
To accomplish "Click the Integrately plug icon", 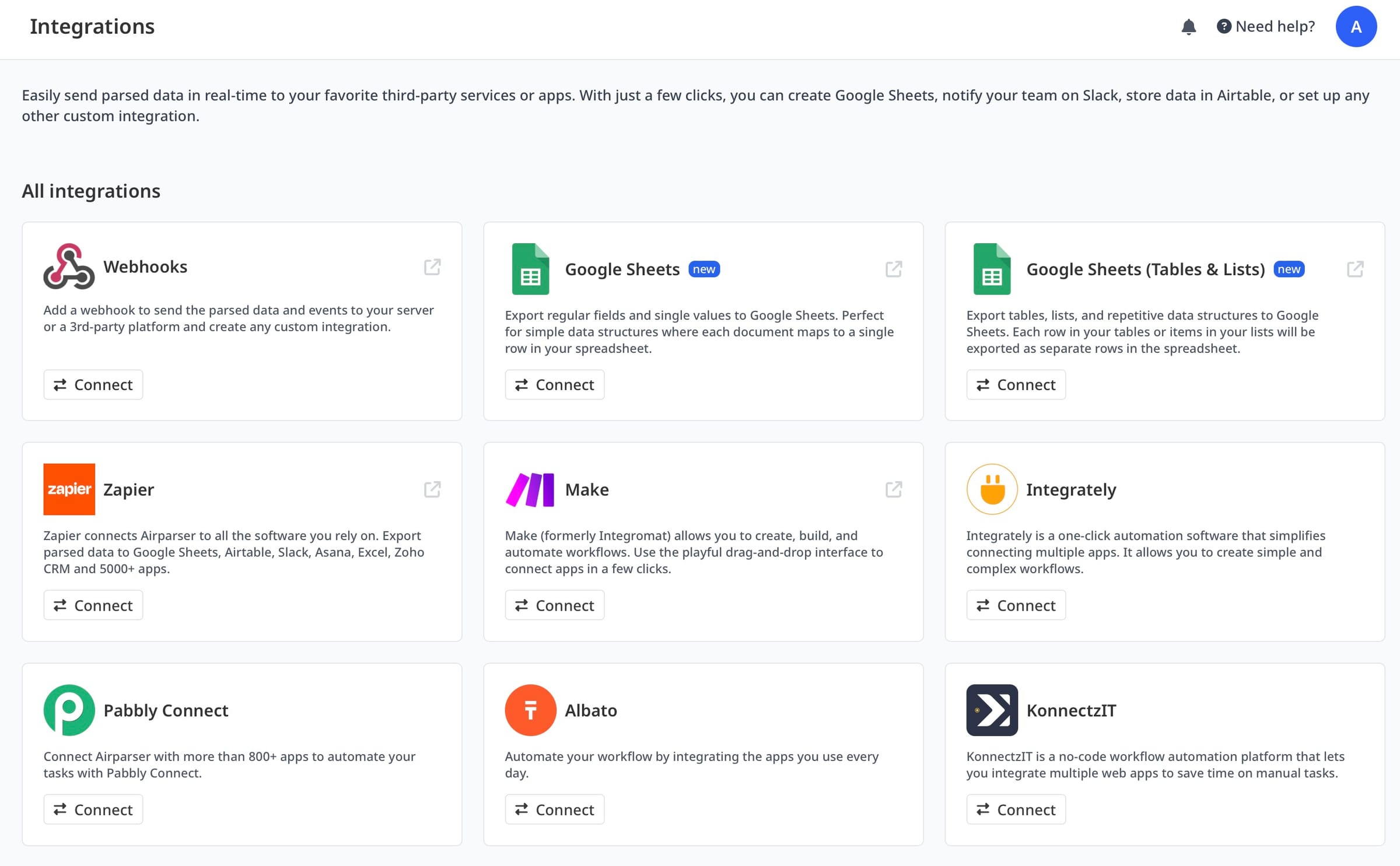I will pyautogui.click(x=992, y=489).
